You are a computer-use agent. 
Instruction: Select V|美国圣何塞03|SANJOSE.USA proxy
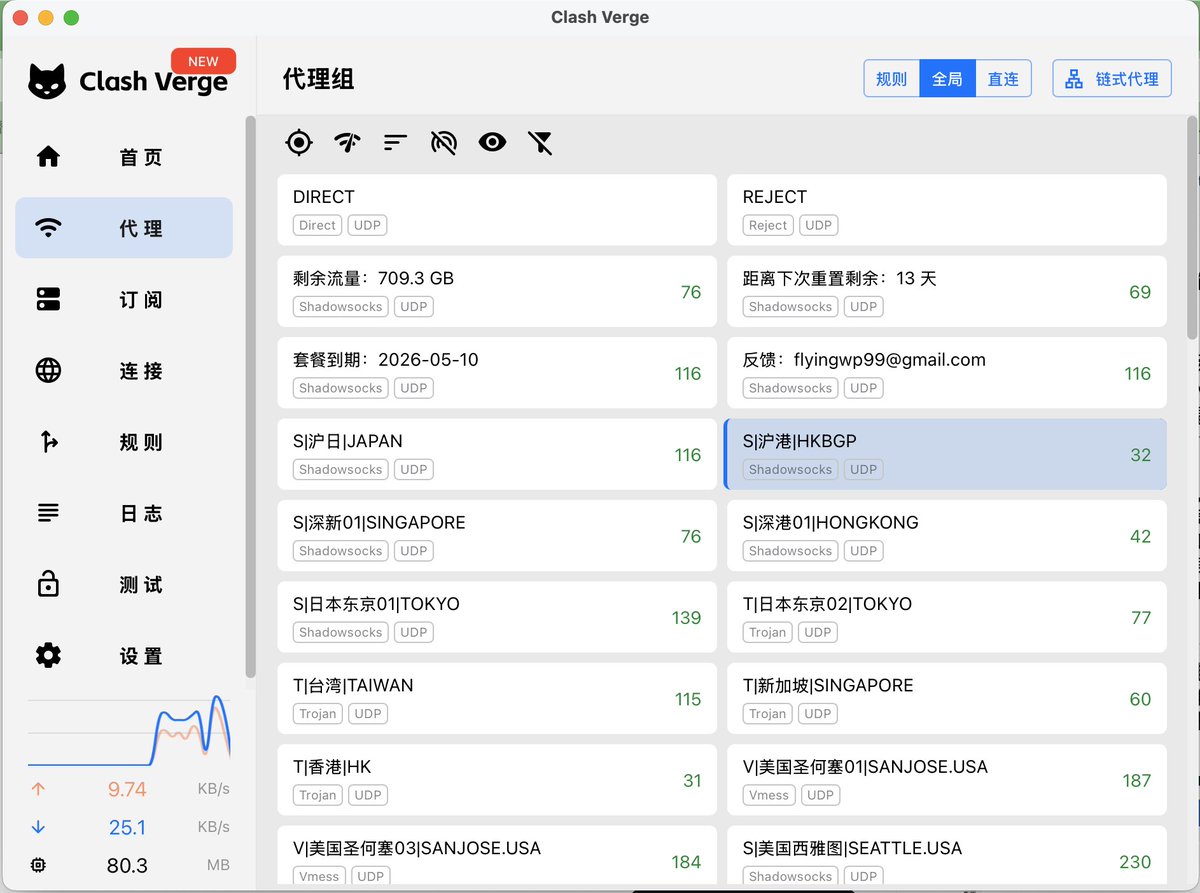tap(497, 857)
